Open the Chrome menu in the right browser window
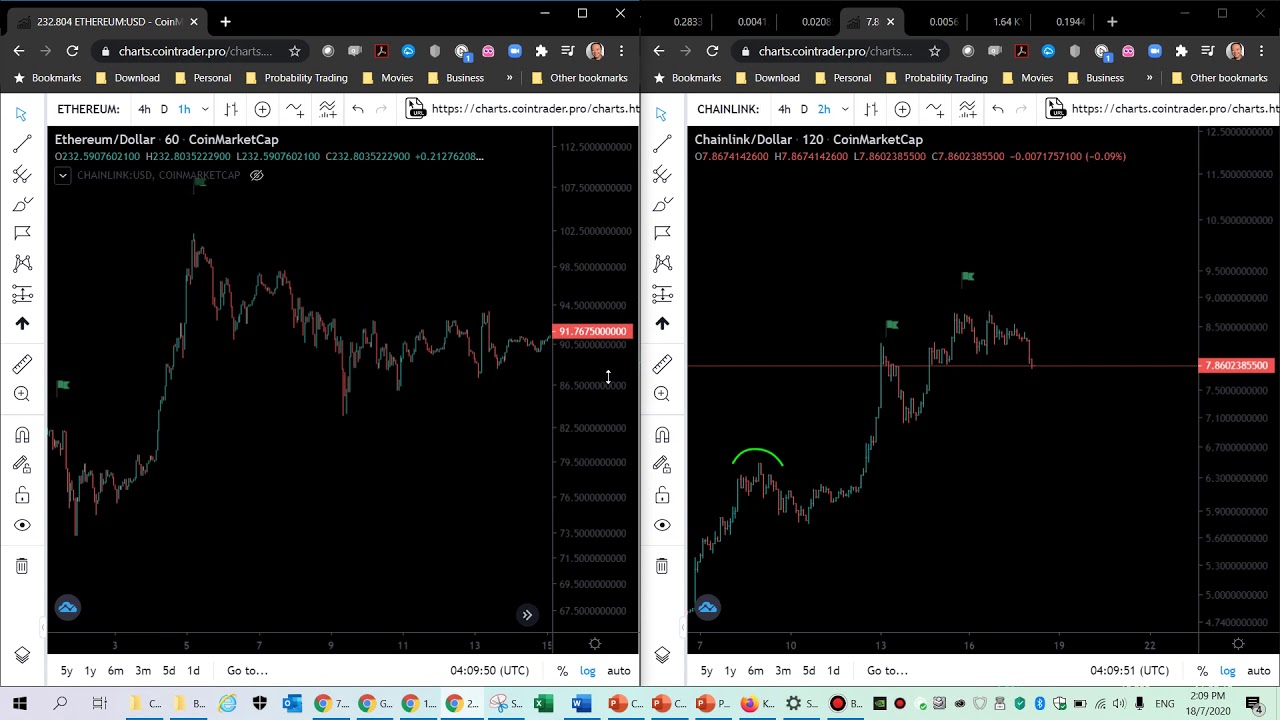Screen dimensions: 1280x720 tap(1261, 51)
